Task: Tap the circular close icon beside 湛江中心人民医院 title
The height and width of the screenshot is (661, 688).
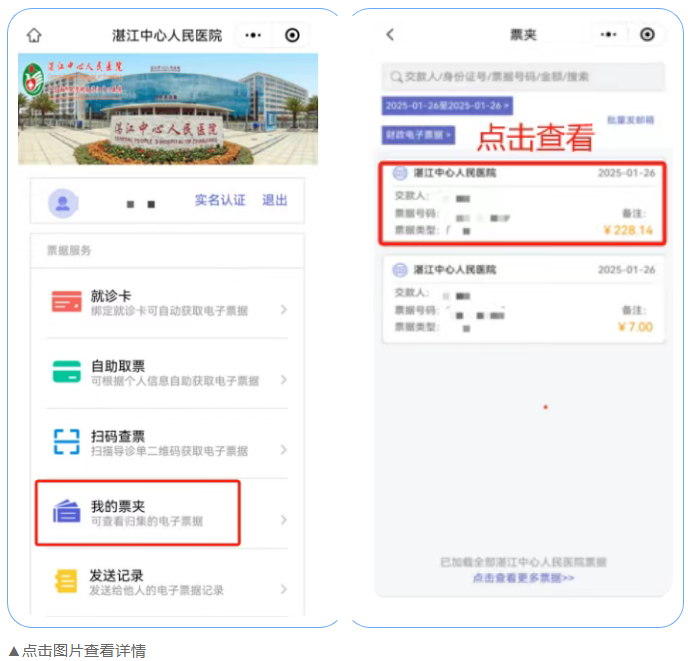Action: tap(292, 35)
